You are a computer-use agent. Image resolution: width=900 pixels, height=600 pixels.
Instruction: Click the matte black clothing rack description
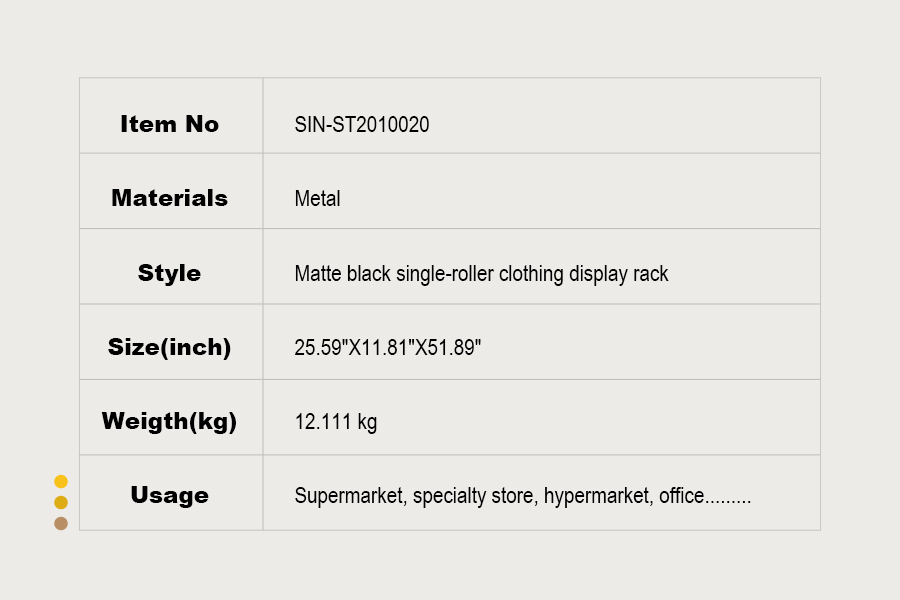pyautogui.click(x=481, y=274)
